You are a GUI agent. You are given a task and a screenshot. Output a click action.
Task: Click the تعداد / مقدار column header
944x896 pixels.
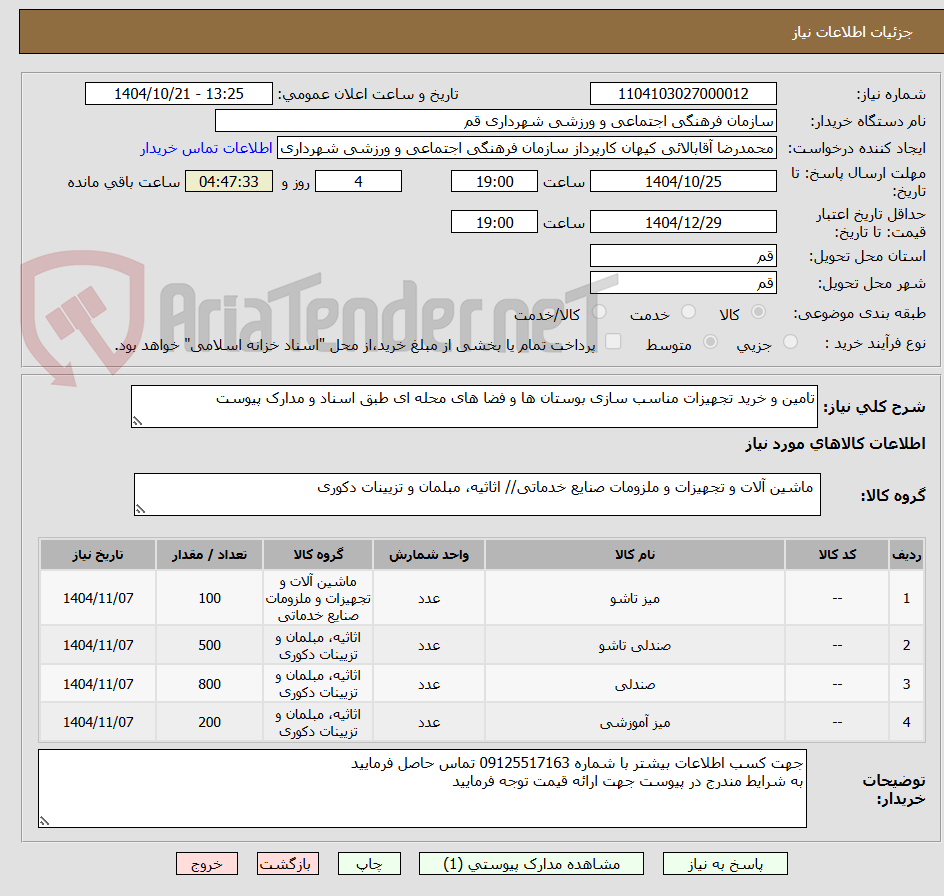(x=210, y=555)
